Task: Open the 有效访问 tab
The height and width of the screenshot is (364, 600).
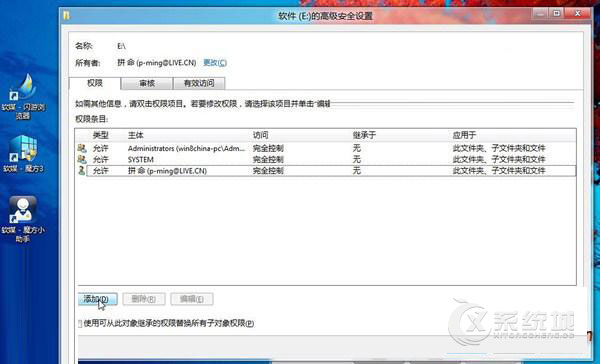Action: click(x=199, y=83)
